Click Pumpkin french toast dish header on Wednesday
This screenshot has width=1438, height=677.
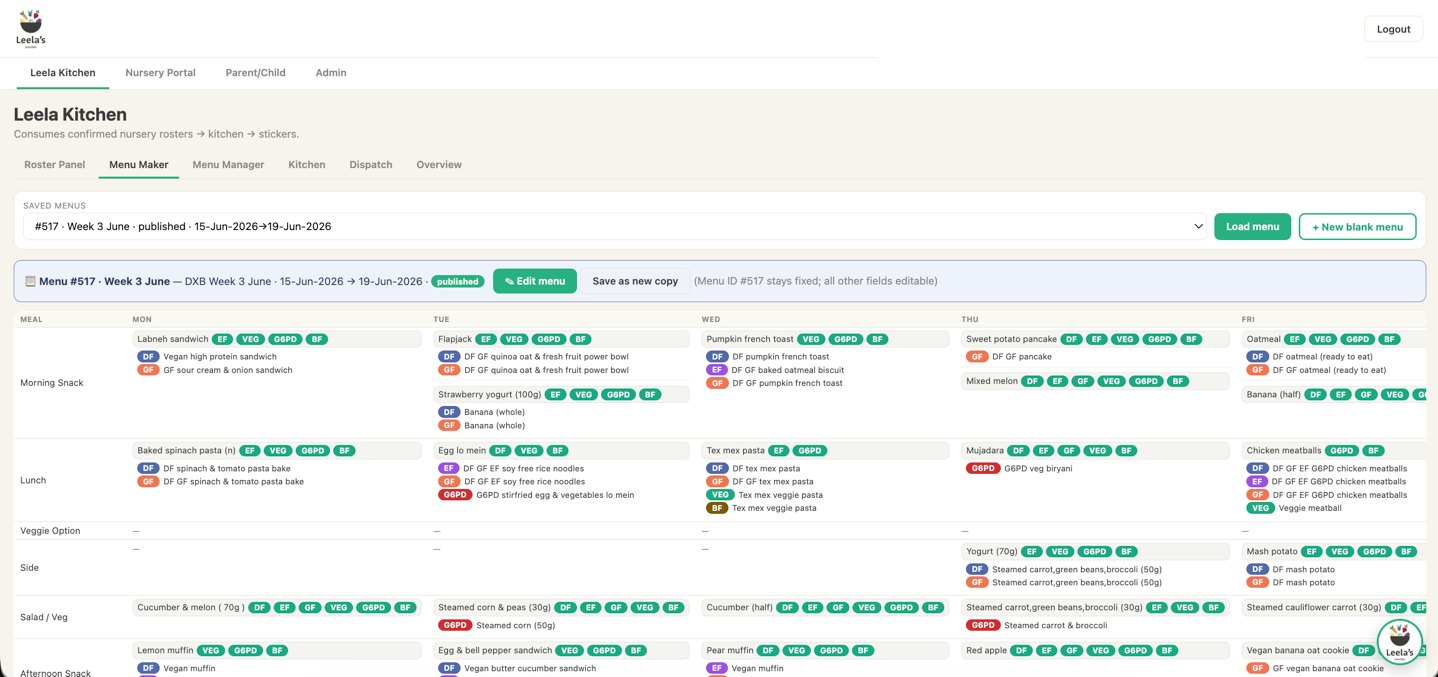click(749, 339)
